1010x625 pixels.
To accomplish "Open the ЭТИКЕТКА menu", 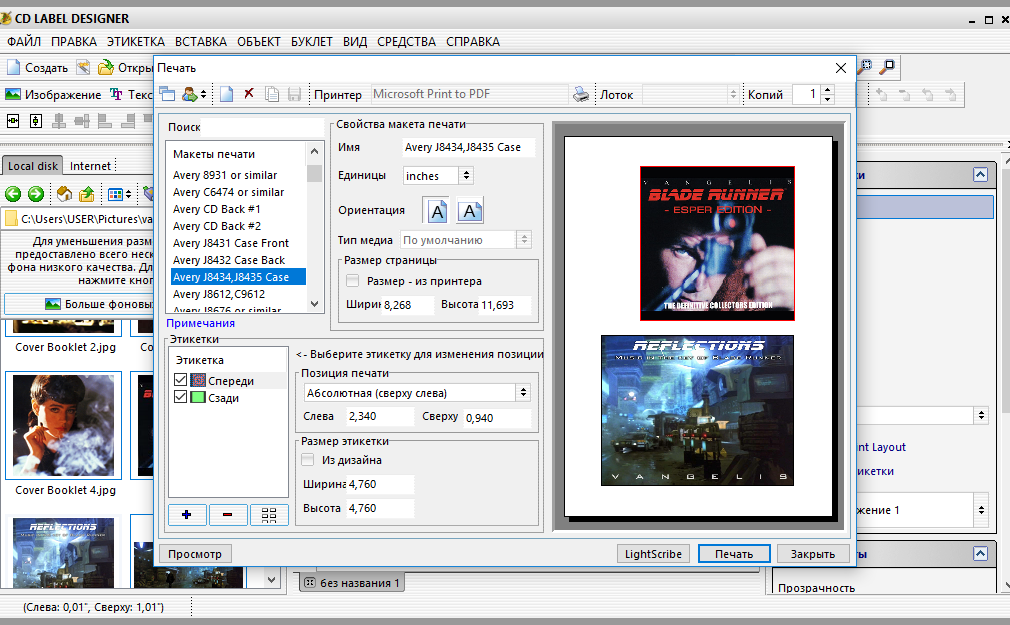I will [136, 41].
